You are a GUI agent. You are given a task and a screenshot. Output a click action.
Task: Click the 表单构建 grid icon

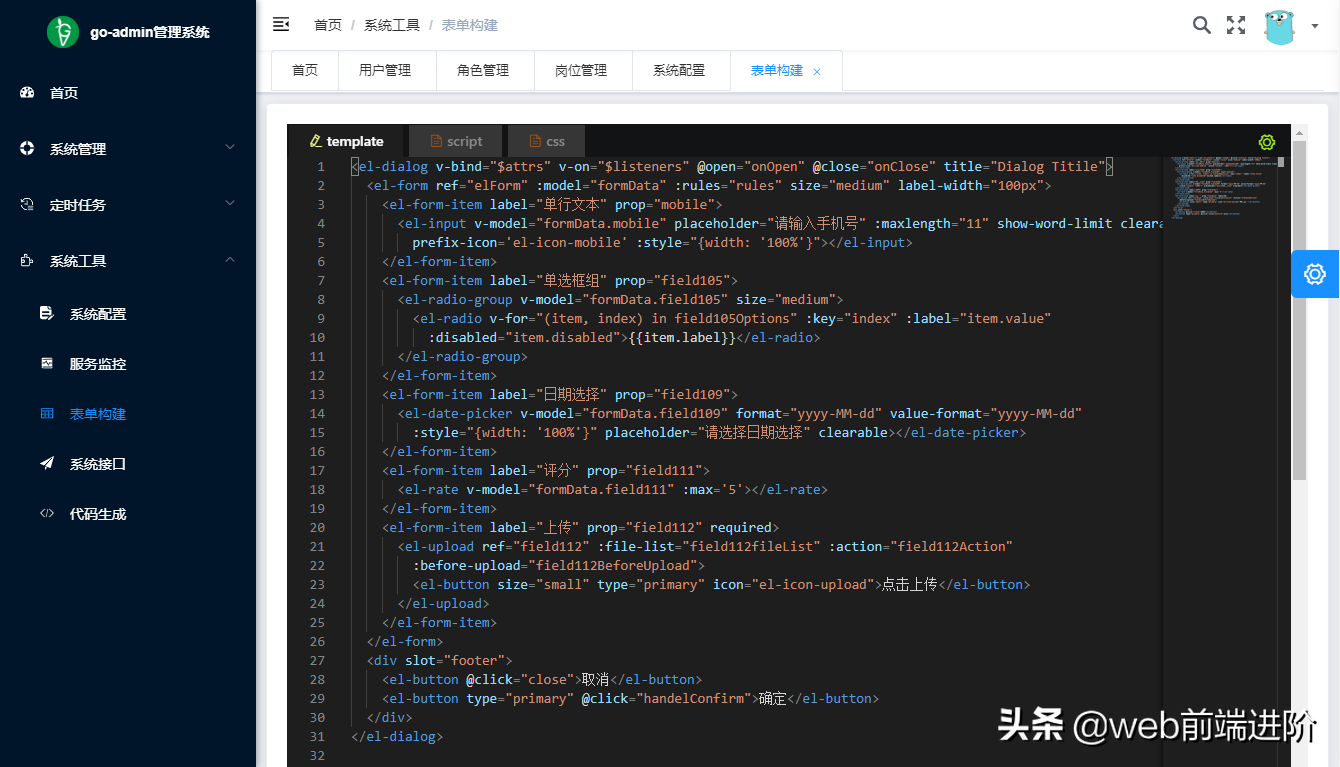(47, 413)
